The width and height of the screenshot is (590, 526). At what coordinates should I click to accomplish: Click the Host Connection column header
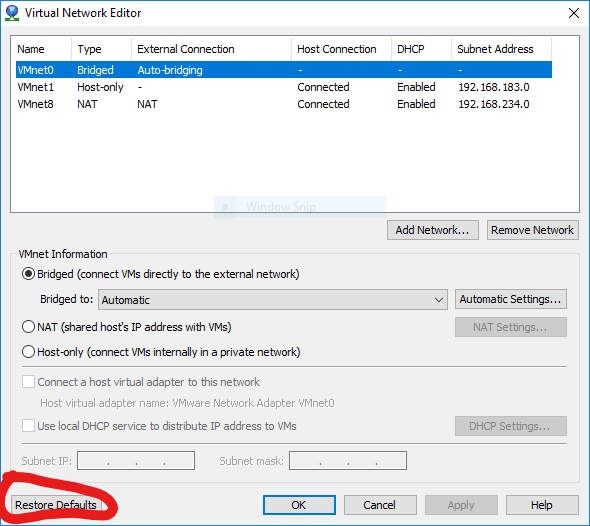[341, 49]
